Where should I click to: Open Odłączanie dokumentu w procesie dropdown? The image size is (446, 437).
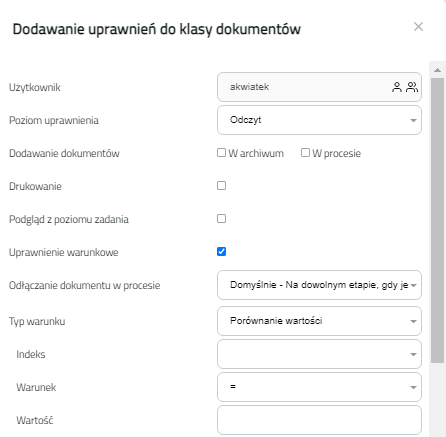319,285
